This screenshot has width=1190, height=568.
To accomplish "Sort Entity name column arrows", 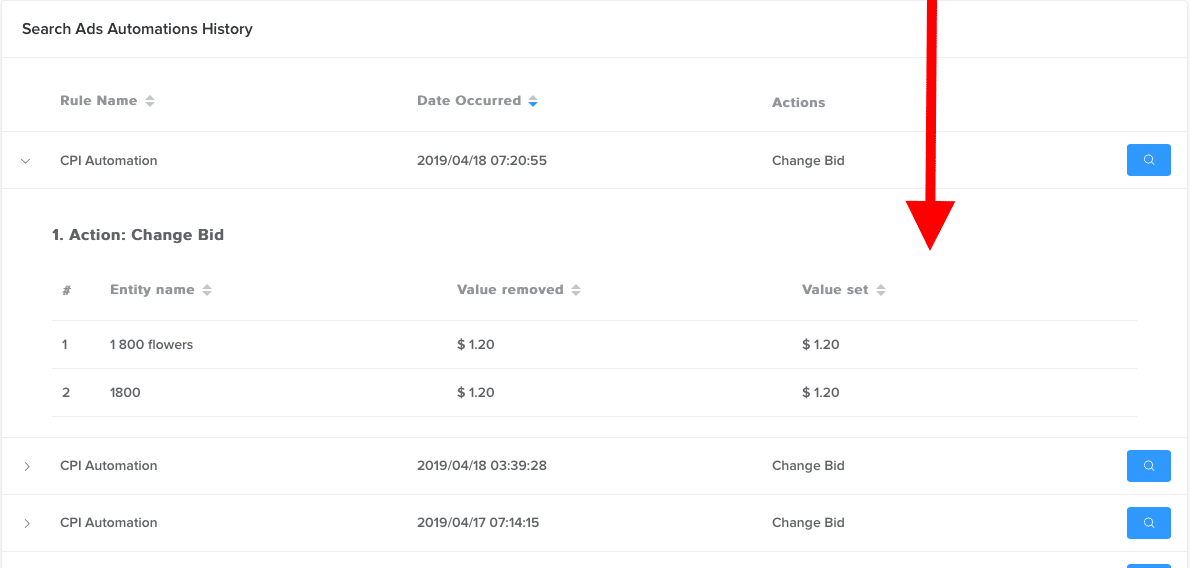I will pyautogui.click(x=206, y=290).
